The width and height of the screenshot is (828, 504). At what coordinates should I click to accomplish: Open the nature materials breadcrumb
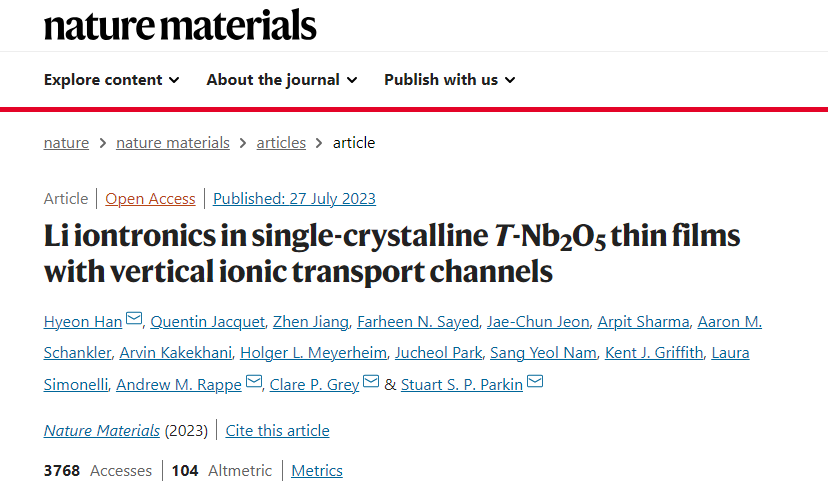pos(173,143)
